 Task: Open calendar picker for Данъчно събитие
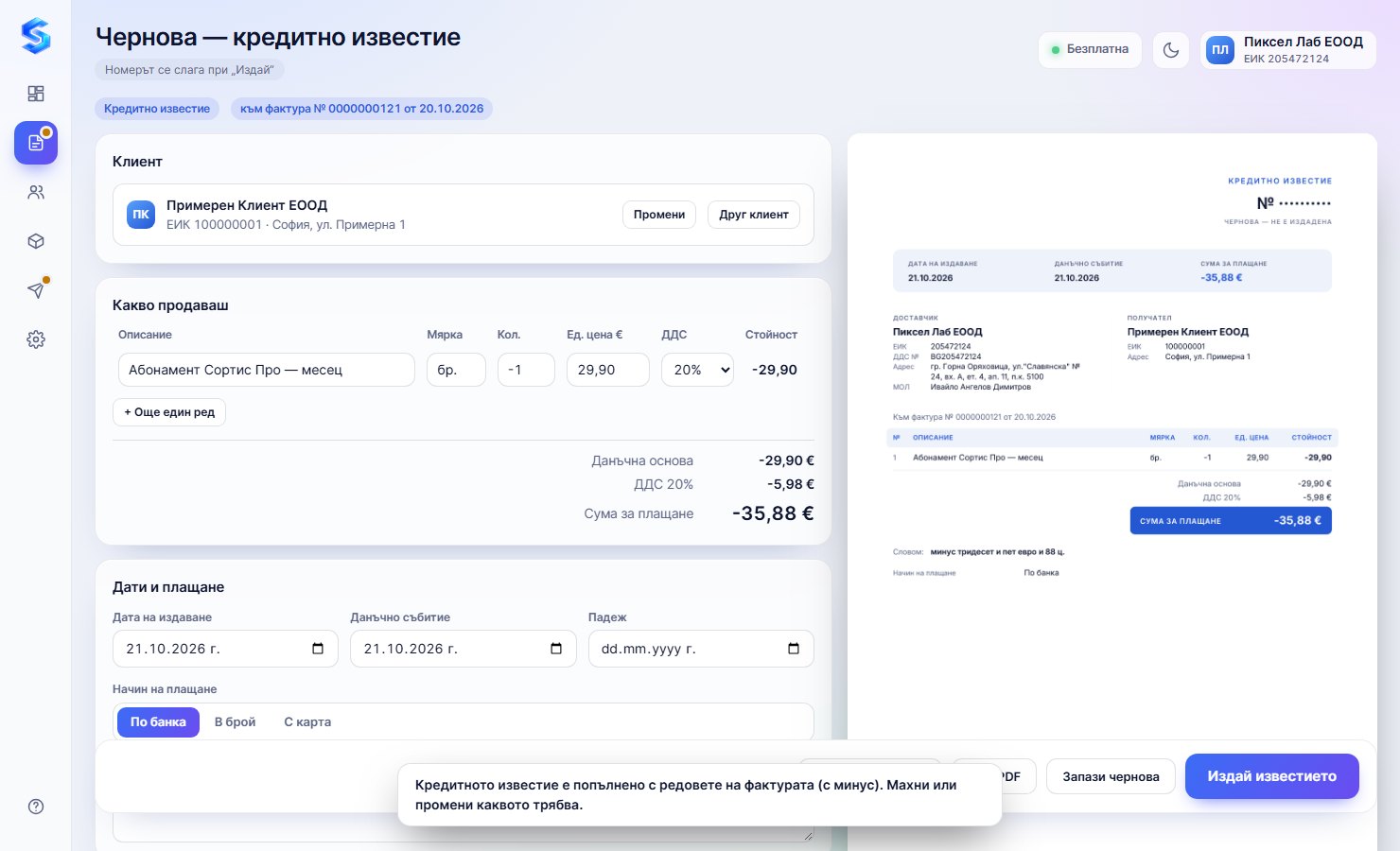tap(556, 649)
